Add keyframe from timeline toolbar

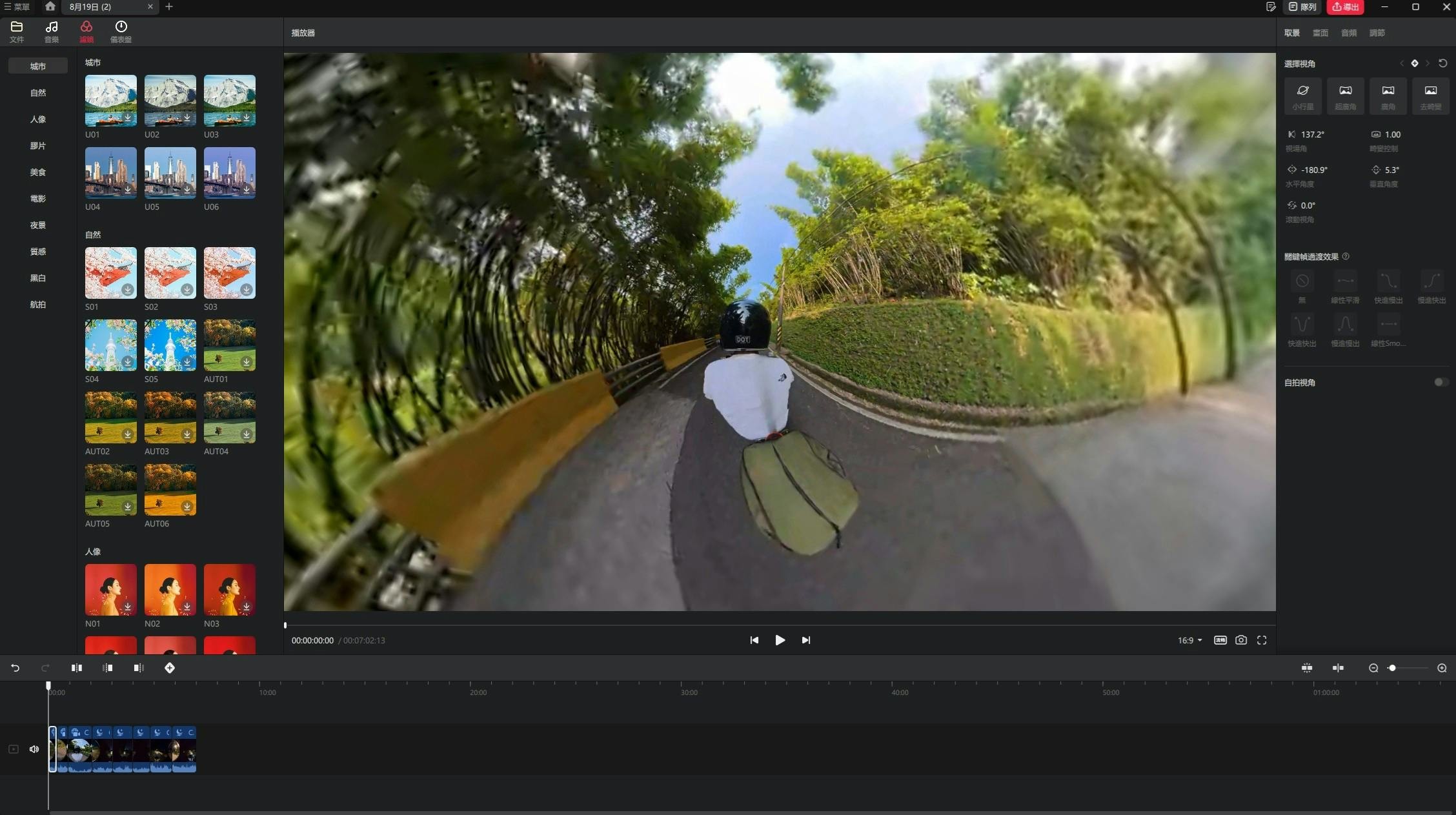[x=170, y=668]
